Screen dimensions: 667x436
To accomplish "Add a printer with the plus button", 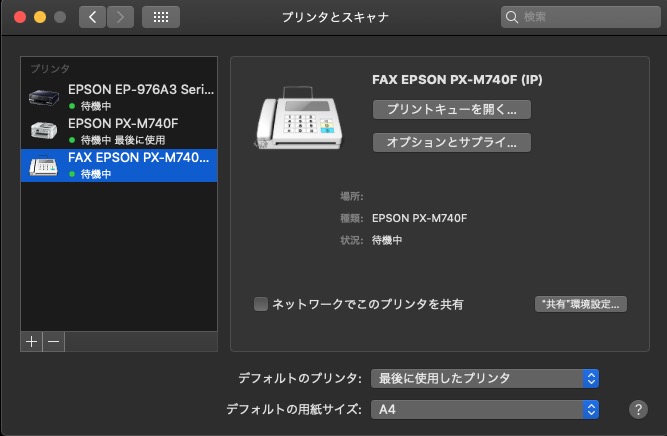I will click(31, 342).
